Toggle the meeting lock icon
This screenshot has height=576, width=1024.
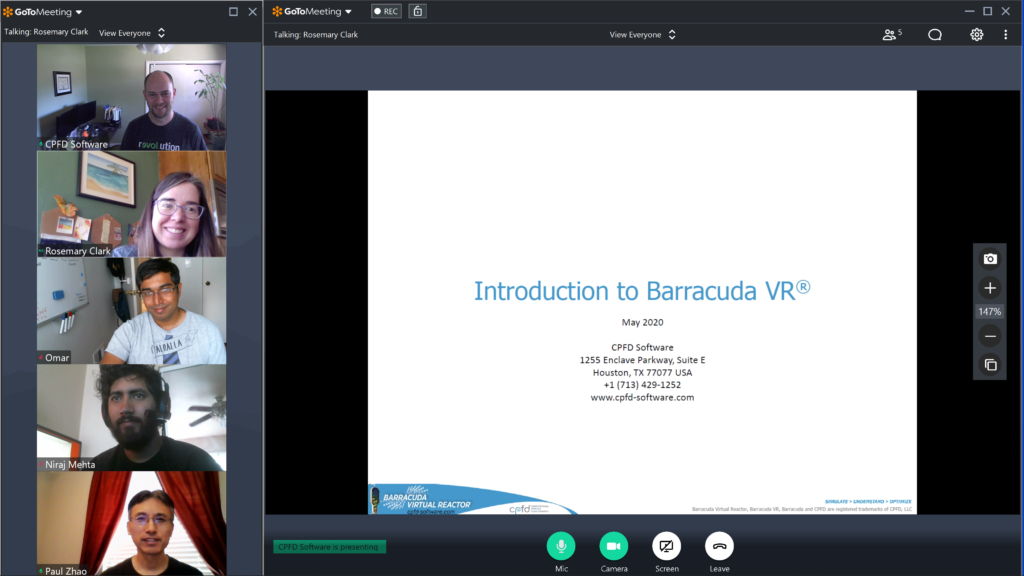tap(417, 10)
